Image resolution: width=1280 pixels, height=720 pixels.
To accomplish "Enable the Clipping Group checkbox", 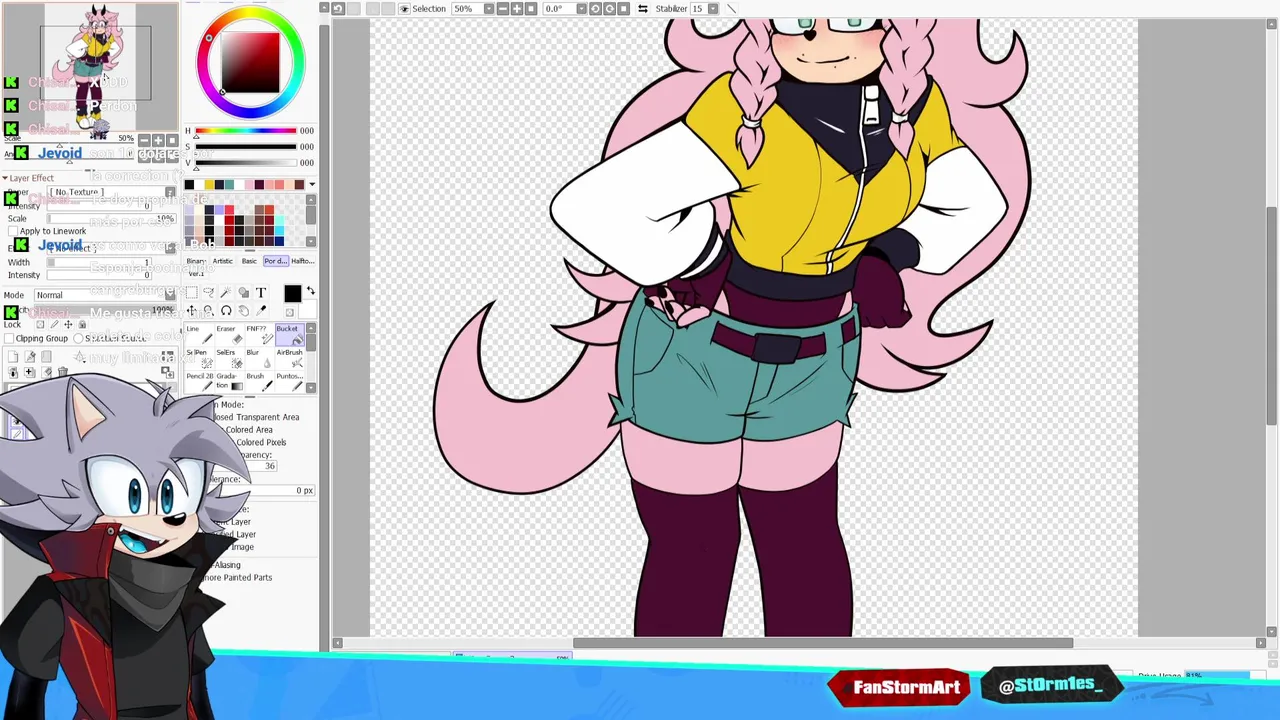I will click(9, 338).
